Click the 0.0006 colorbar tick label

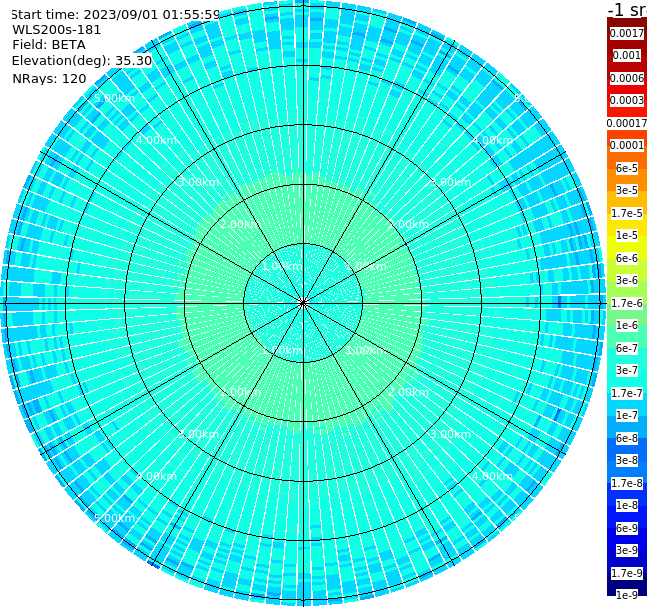(x=627, y=78)
